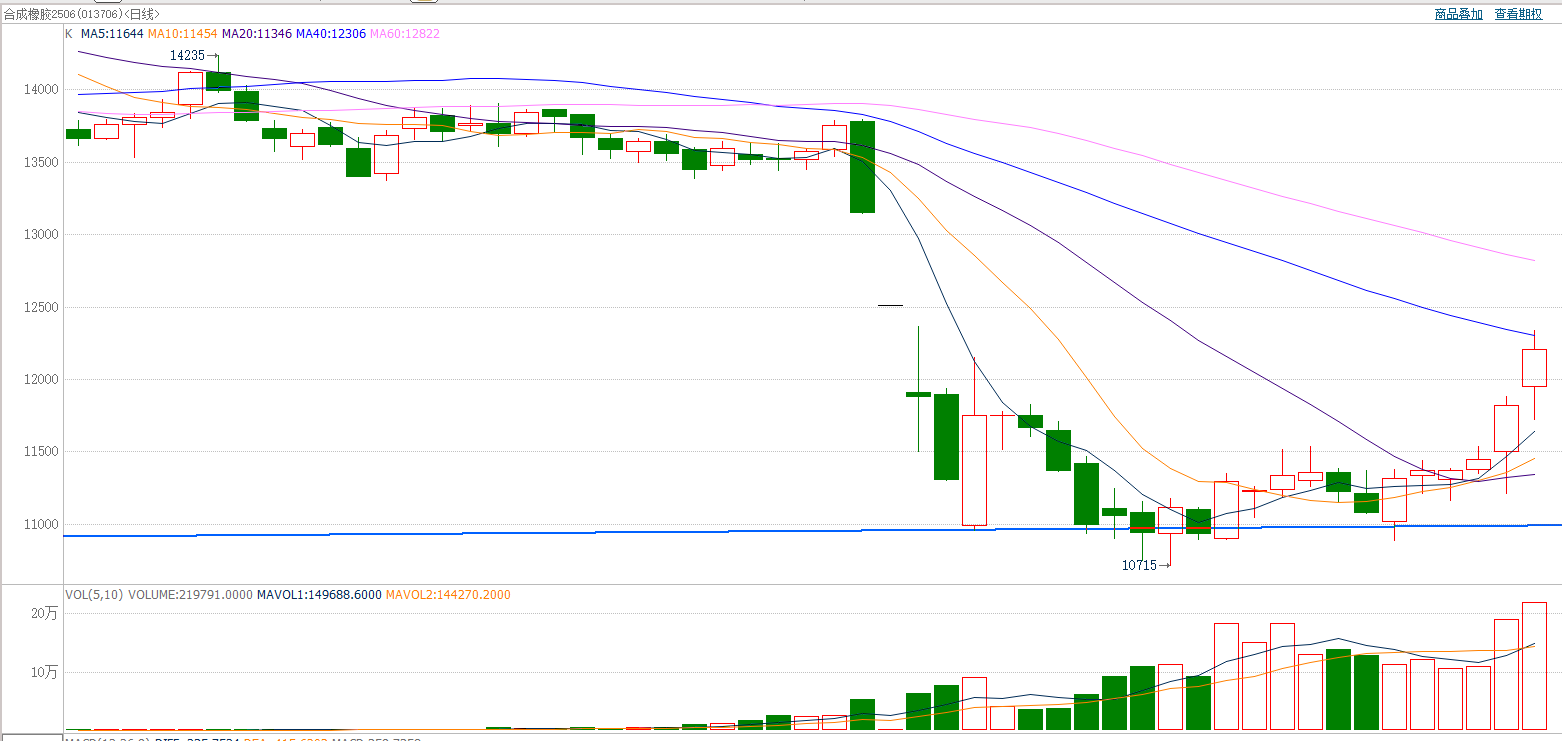Viewport: 1562px width, 741px height.
Task: Select the latest red candlestick near 12000
Action: 1534,368
